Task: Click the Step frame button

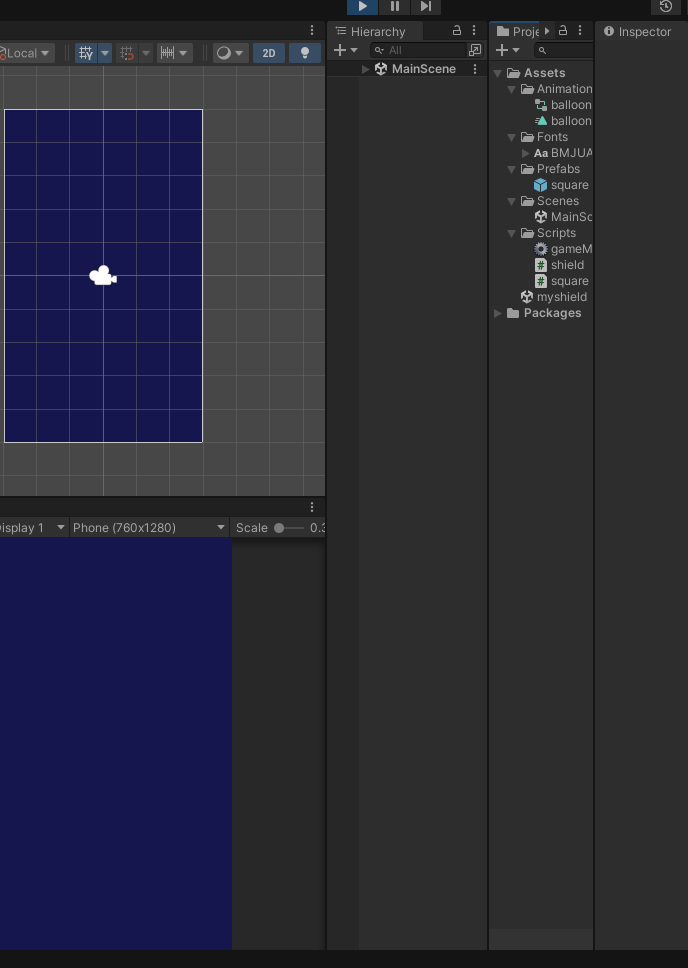Action: click(426, 7)
